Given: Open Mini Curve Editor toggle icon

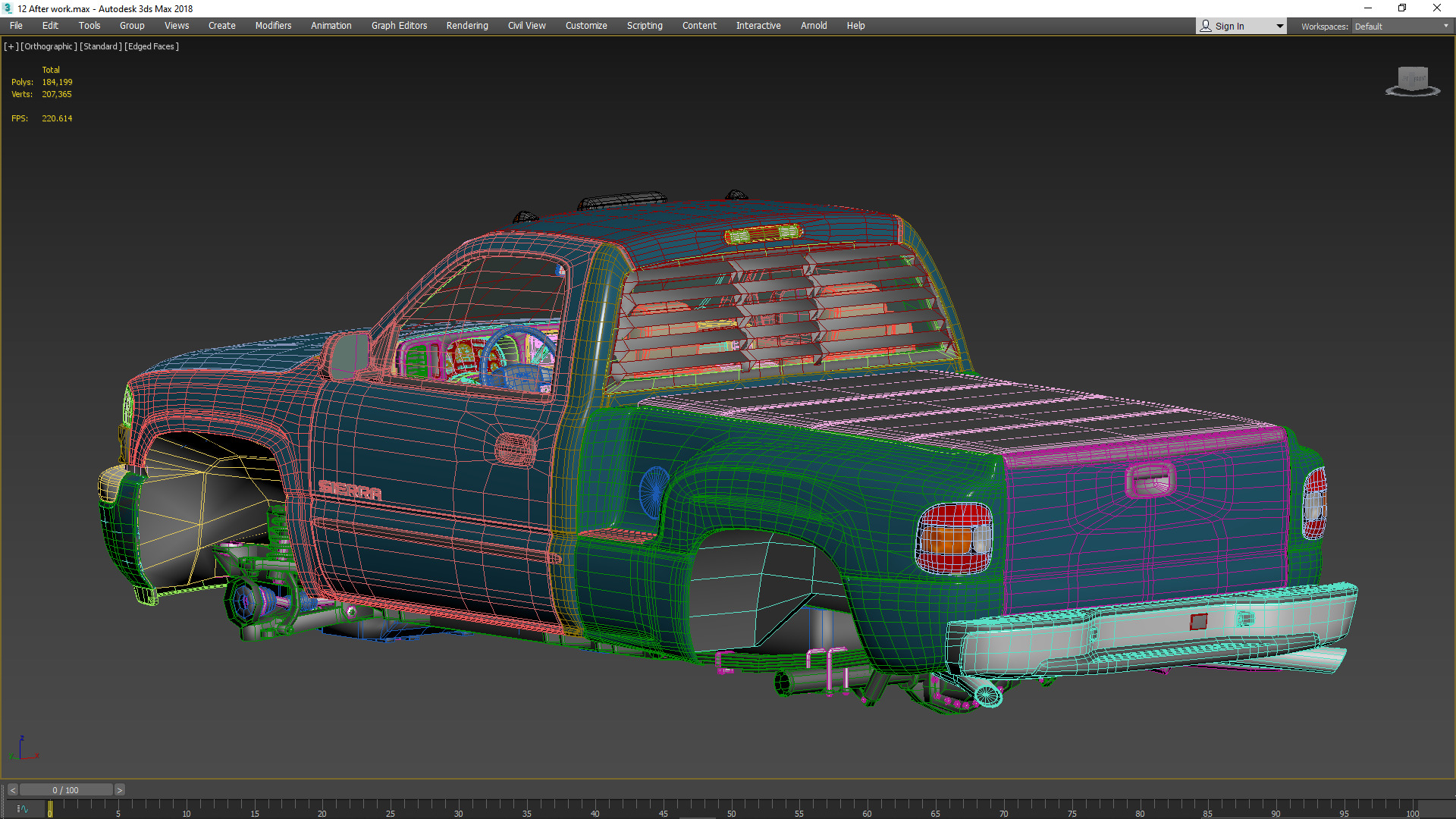Looking at the screenshot, I should click(x=23, y=809).
